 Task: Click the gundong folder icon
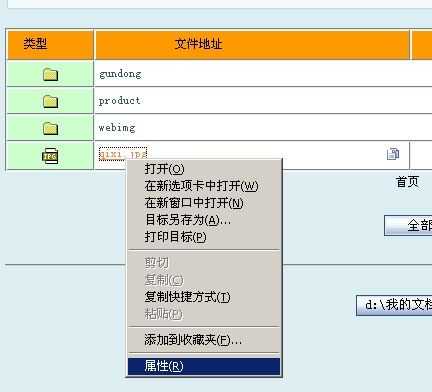(x=50, y=74)
